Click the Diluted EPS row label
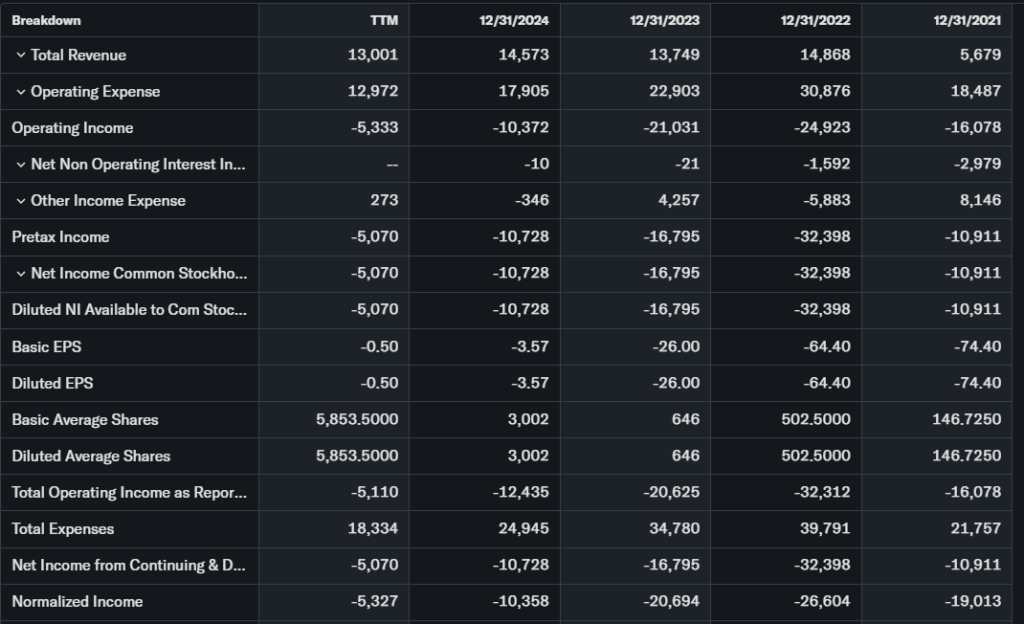This screenshot has width=1024, height=624. (x=52, y=383)
